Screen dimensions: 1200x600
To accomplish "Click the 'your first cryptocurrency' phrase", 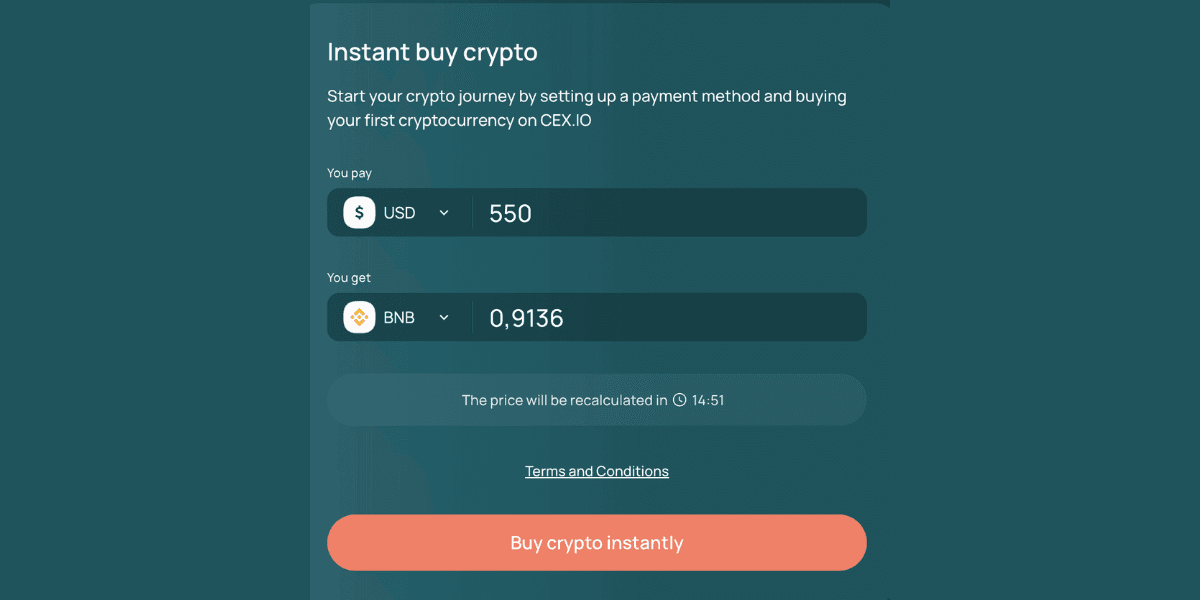I will click(420, 122).
